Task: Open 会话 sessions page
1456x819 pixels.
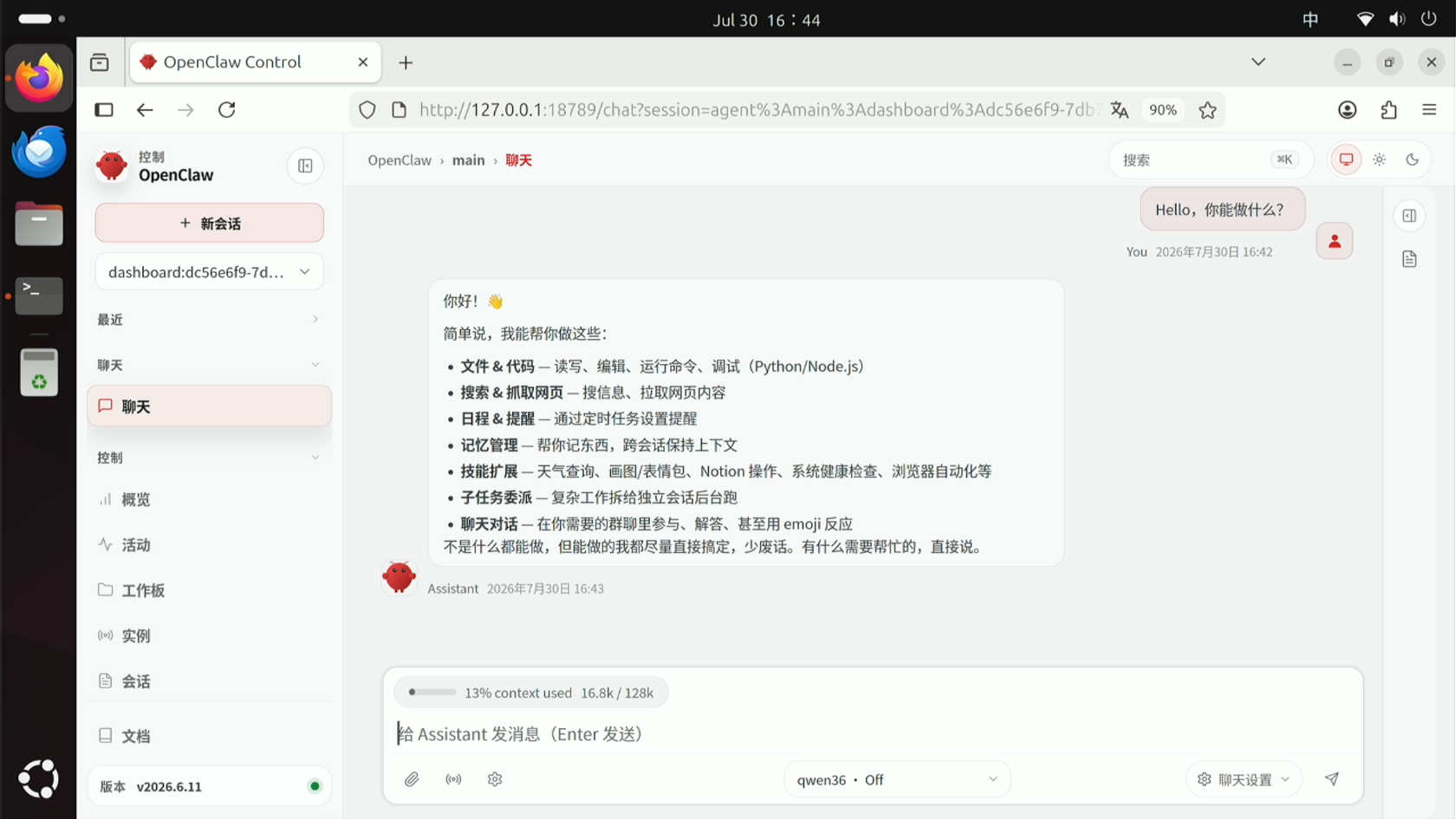Action: click(210, 681)
